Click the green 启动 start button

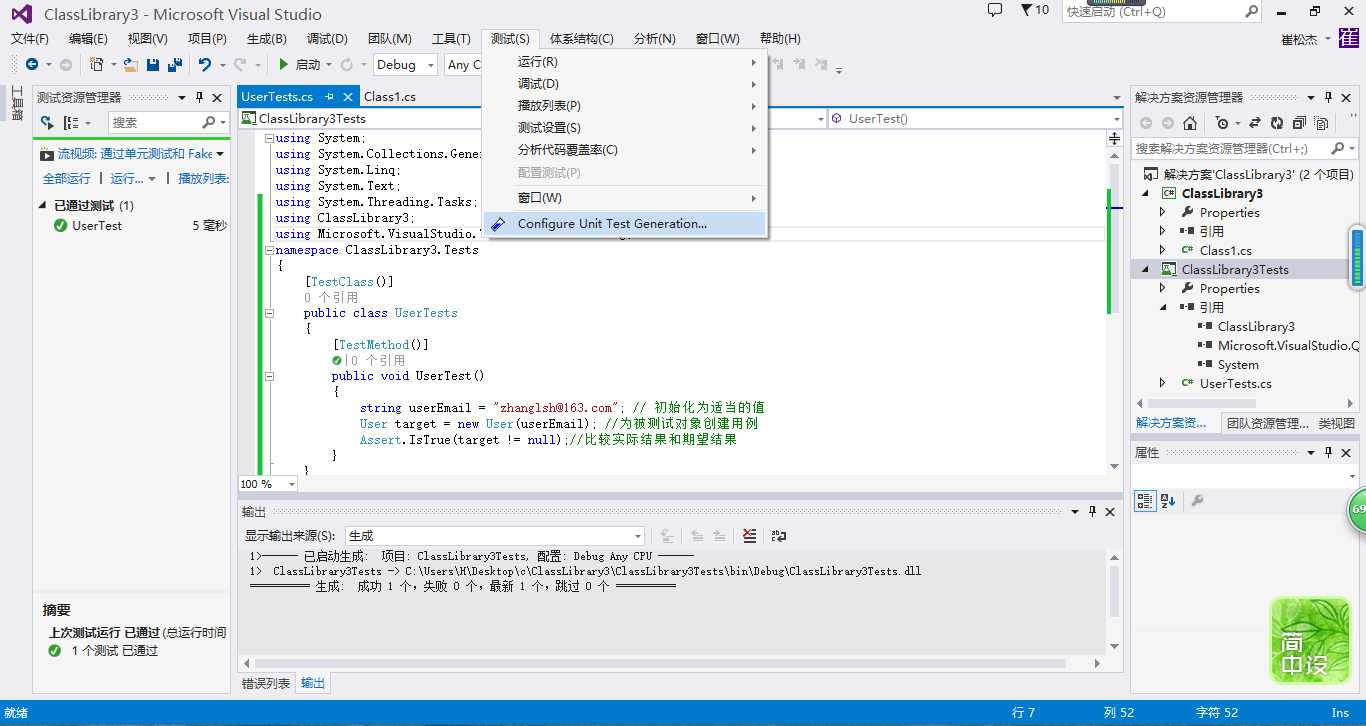coord(299,64)
